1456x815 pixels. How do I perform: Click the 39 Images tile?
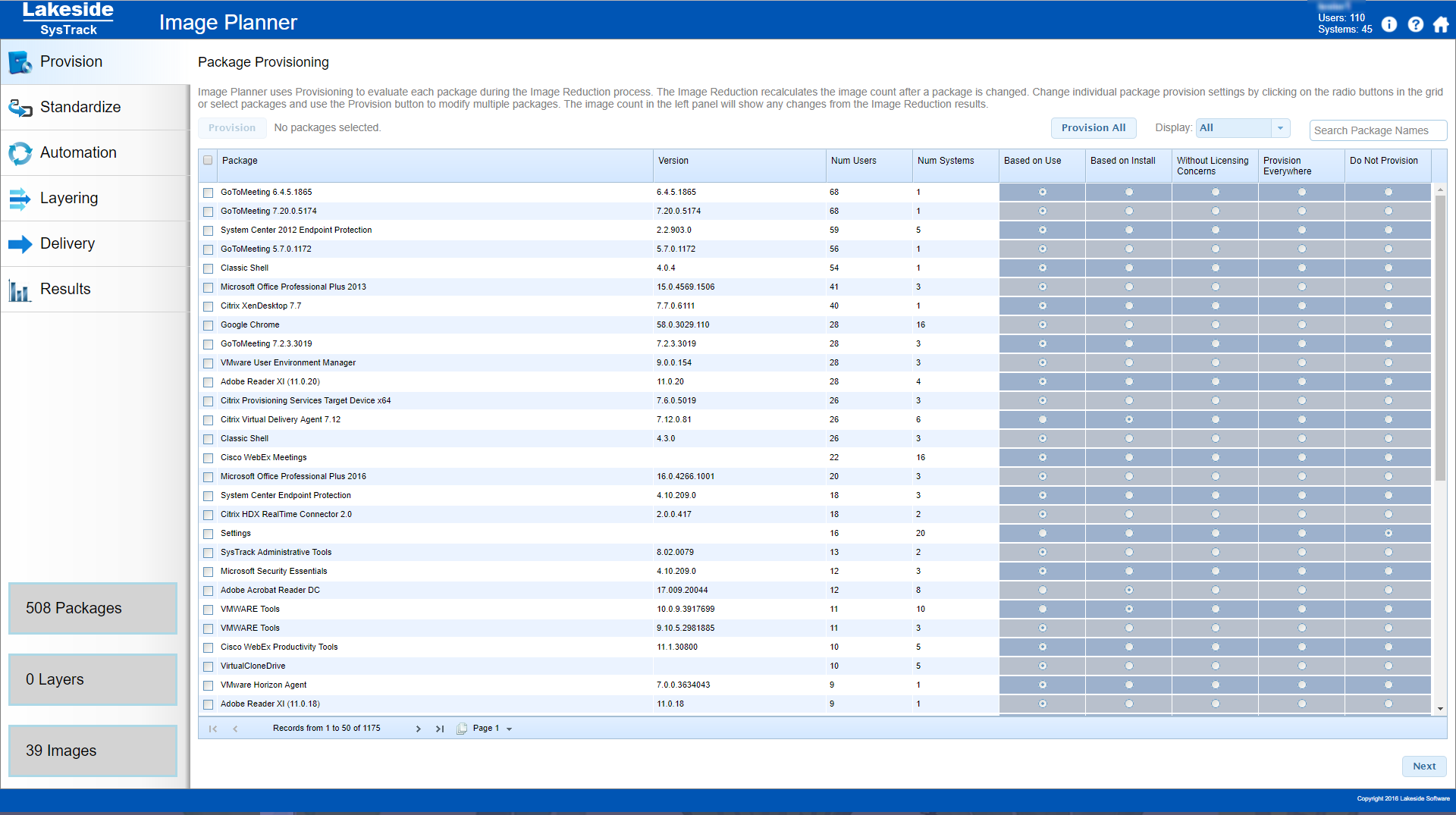(x=93, y=751)
